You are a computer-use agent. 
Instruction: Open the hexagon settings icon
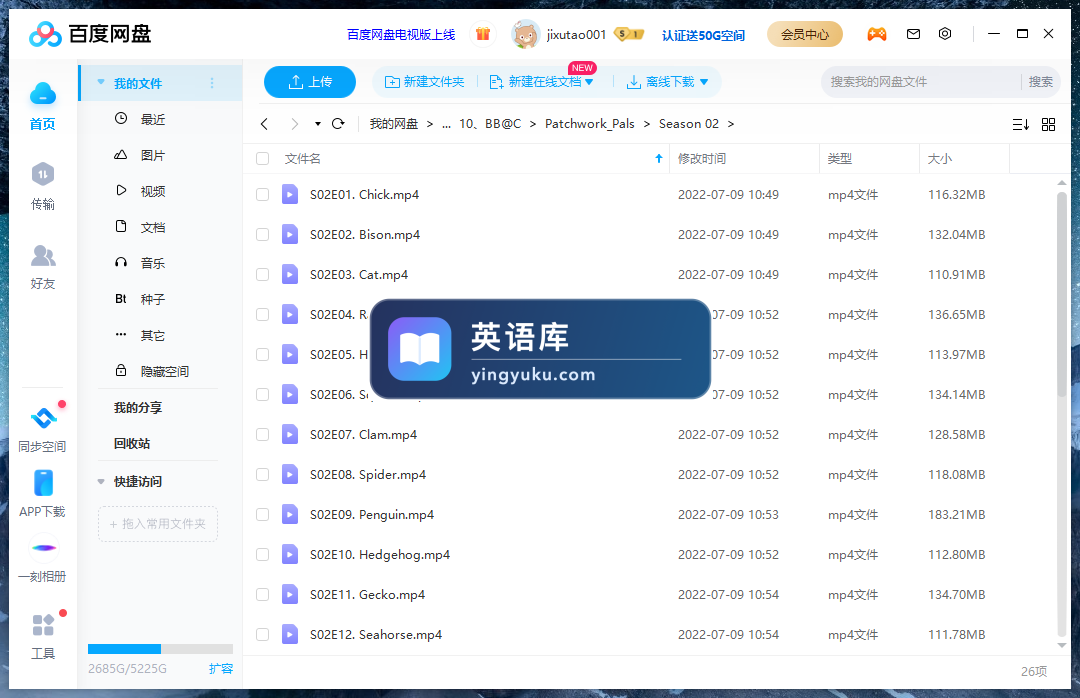tap(945, 34)
